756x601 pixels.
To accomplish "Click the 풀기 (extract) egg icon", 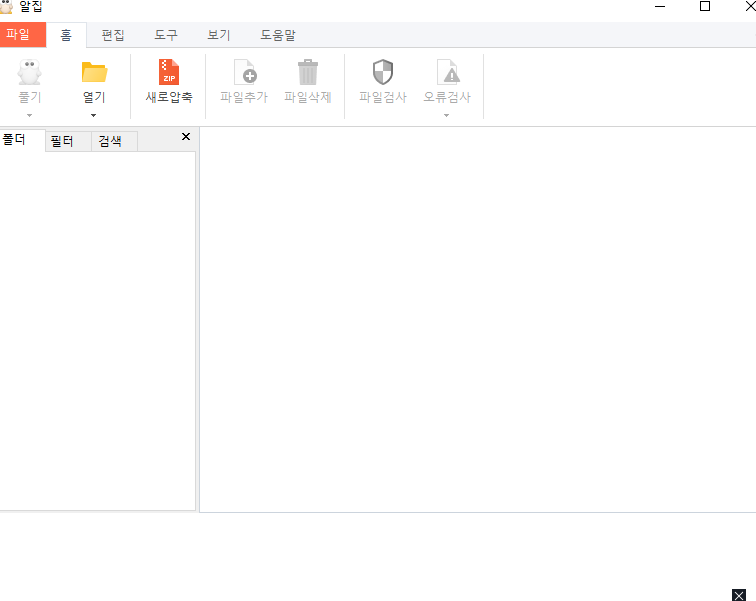I will 29,72.
